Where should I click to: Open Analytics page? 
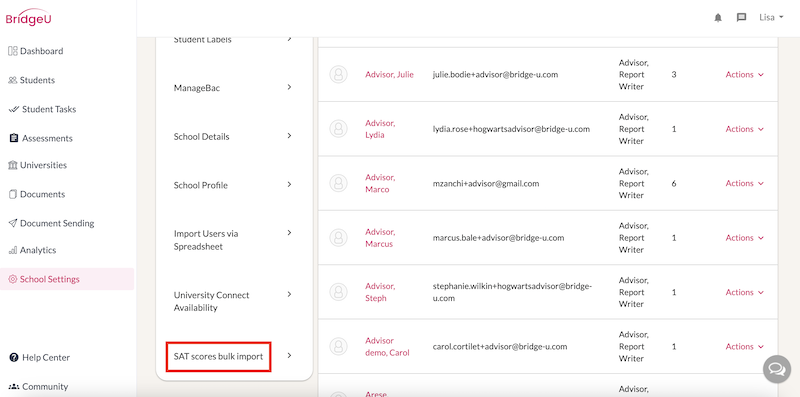38,251
